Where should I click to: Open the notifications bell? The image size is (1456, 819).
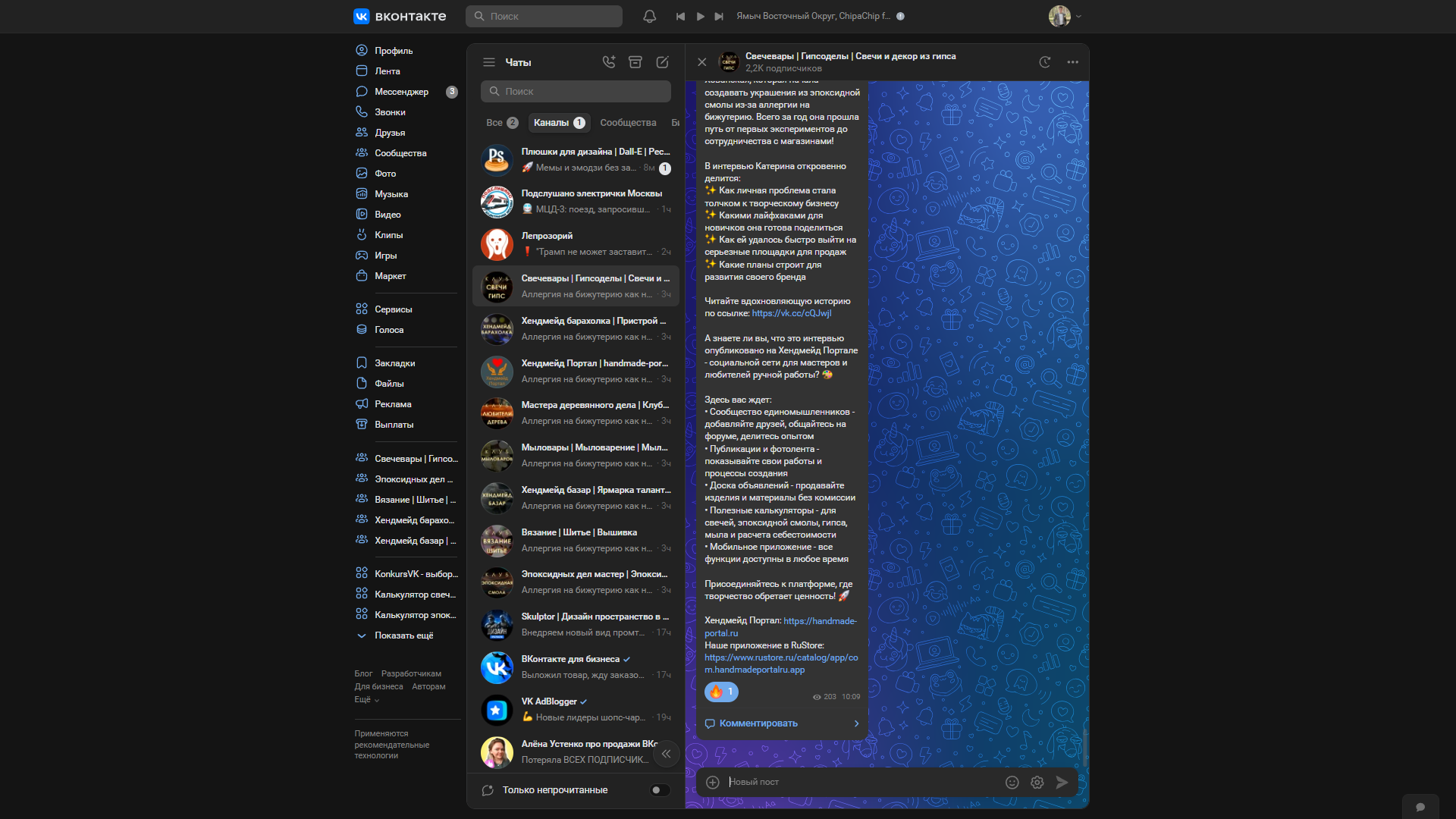[649, 16]
